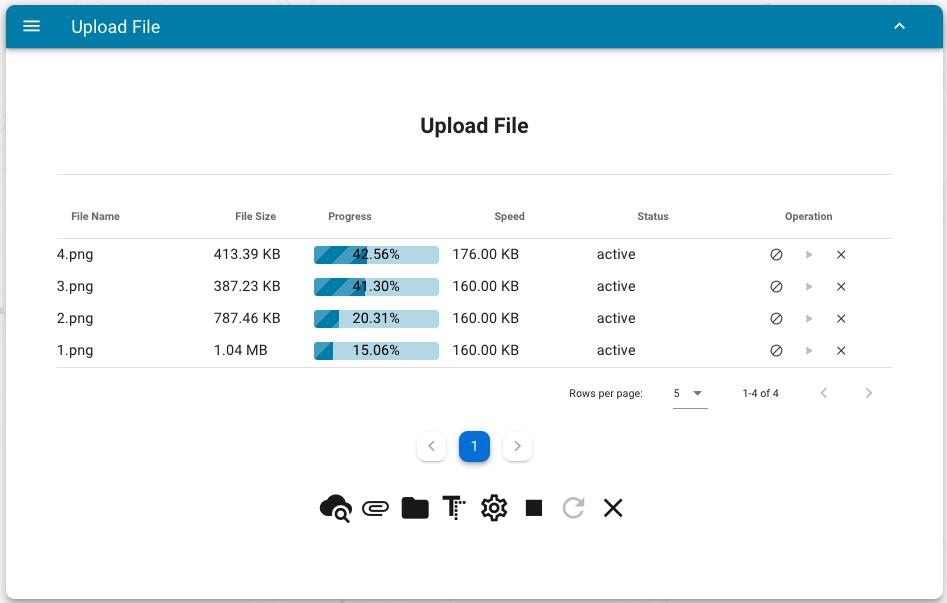
Task: Click the folder upload icon
Action: pyautogui.click(x=415, y=508)
